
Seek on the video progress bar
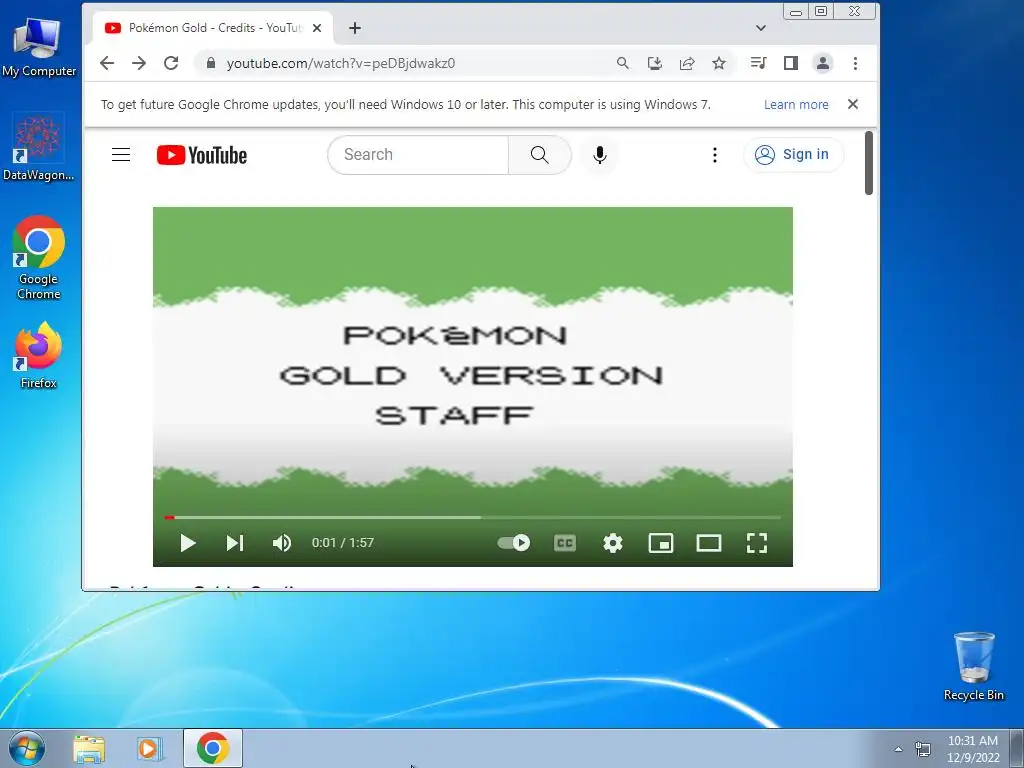point(473,517)
